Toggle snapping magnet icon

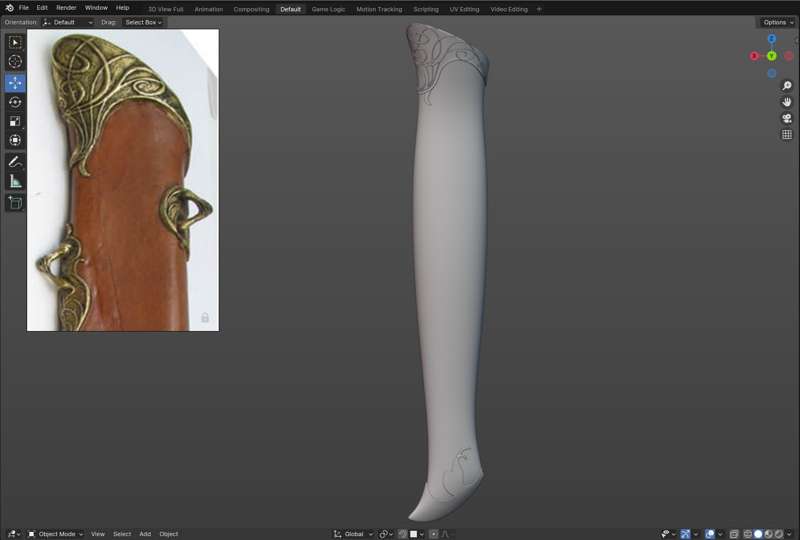(402, 534)
